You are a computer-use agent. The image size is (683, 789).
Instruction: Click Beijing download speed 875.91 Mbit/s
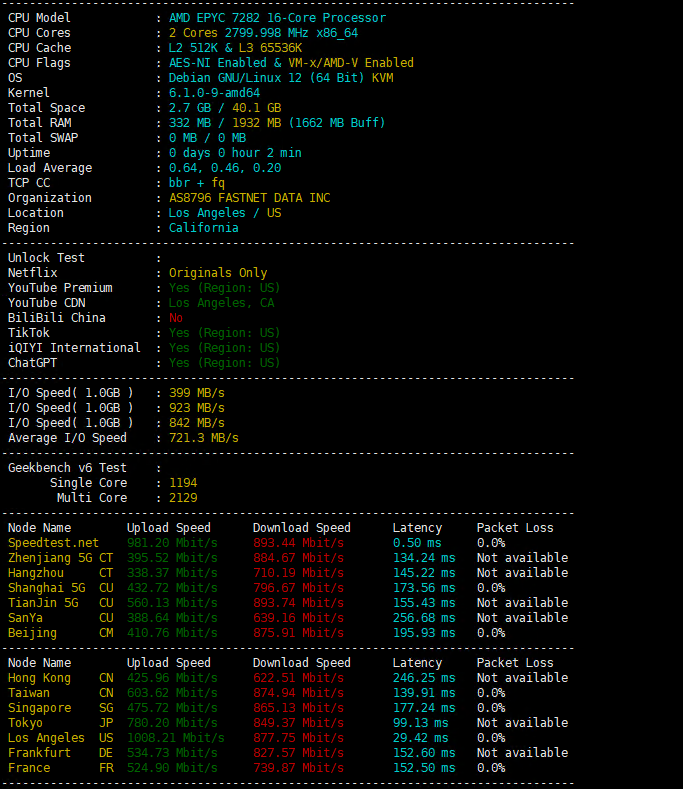298,633
